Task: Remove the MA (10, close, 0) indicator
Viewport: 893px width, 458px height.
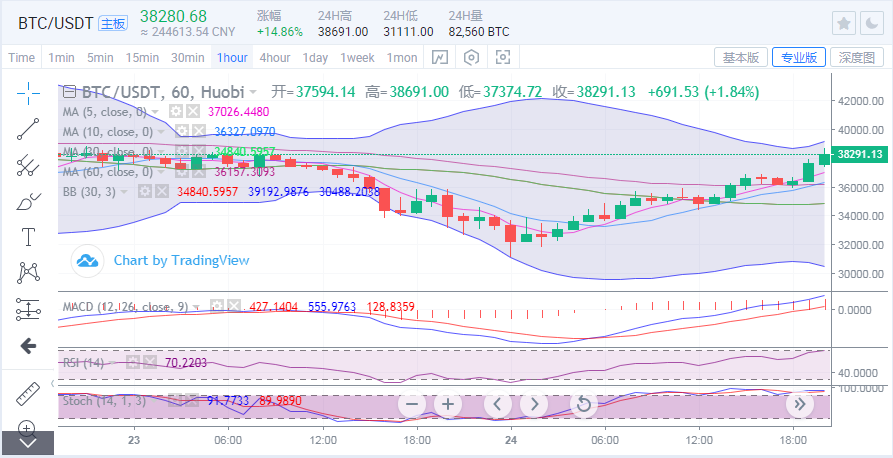Action: (x=198, y=132)
